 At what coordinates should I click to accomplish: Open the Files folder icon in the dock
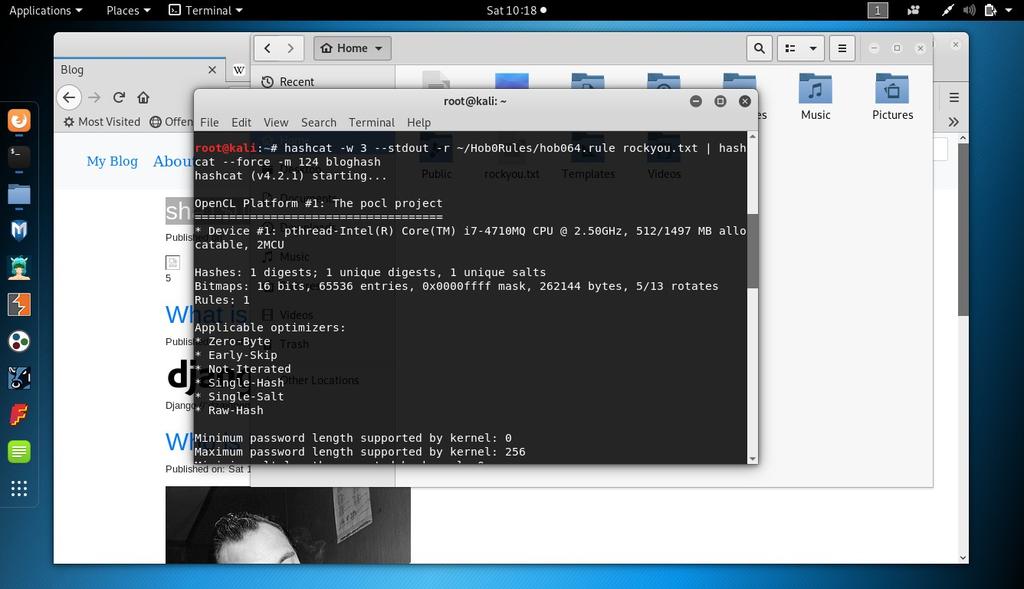(x=19, y=194)
